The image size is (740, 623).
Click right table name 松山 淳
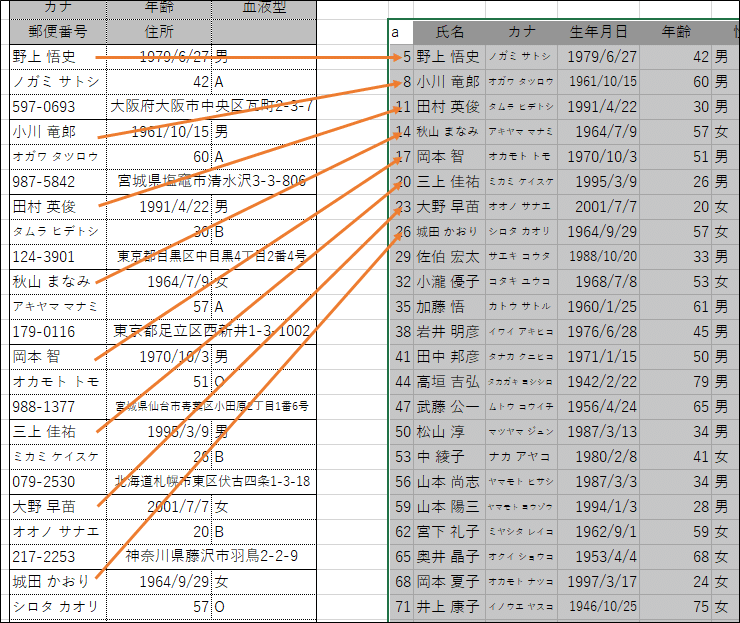(450, 432)
